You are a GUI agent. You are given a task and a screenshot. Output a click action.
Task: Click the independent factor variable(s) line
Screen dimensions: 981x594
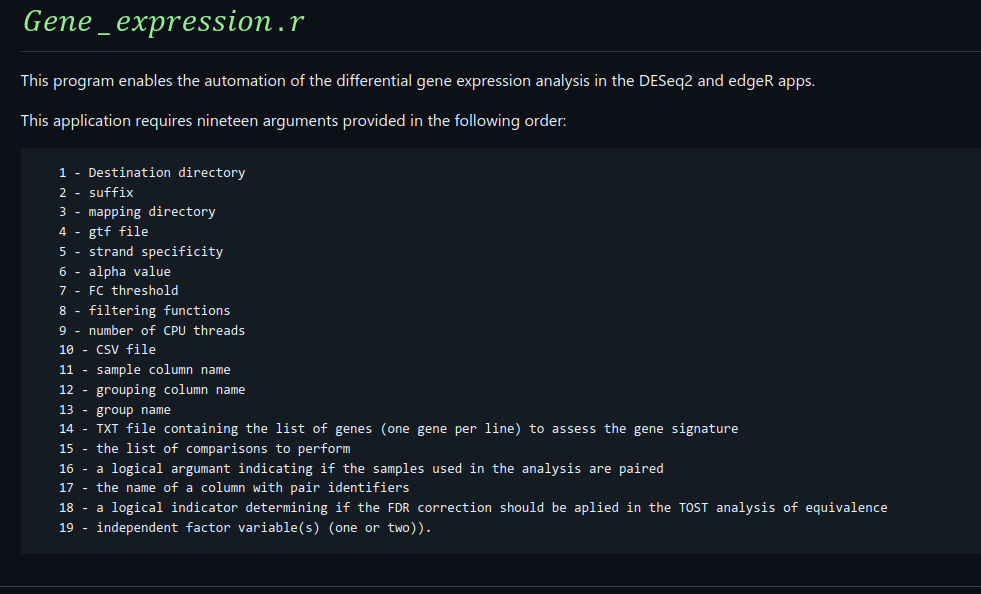tap(245, 527)
